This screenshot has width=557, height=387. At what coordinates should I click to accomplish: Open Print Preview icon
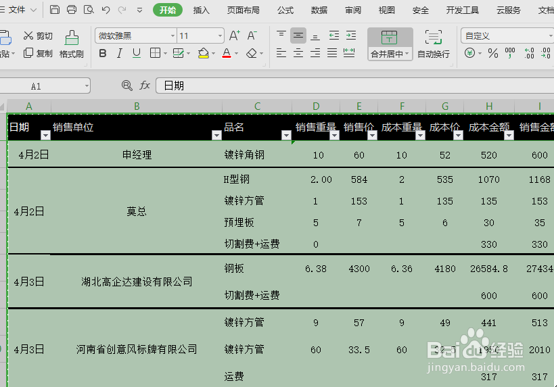(88, 10)
